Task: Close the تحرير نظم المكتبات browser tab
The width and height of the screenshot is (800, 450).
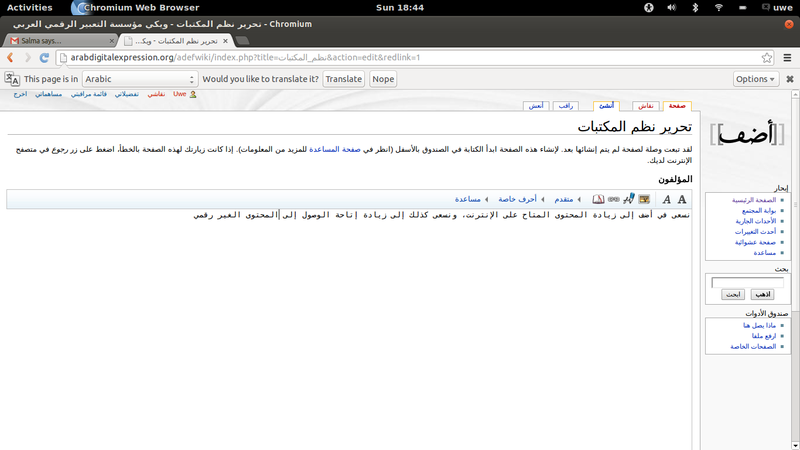Action: 226,41
